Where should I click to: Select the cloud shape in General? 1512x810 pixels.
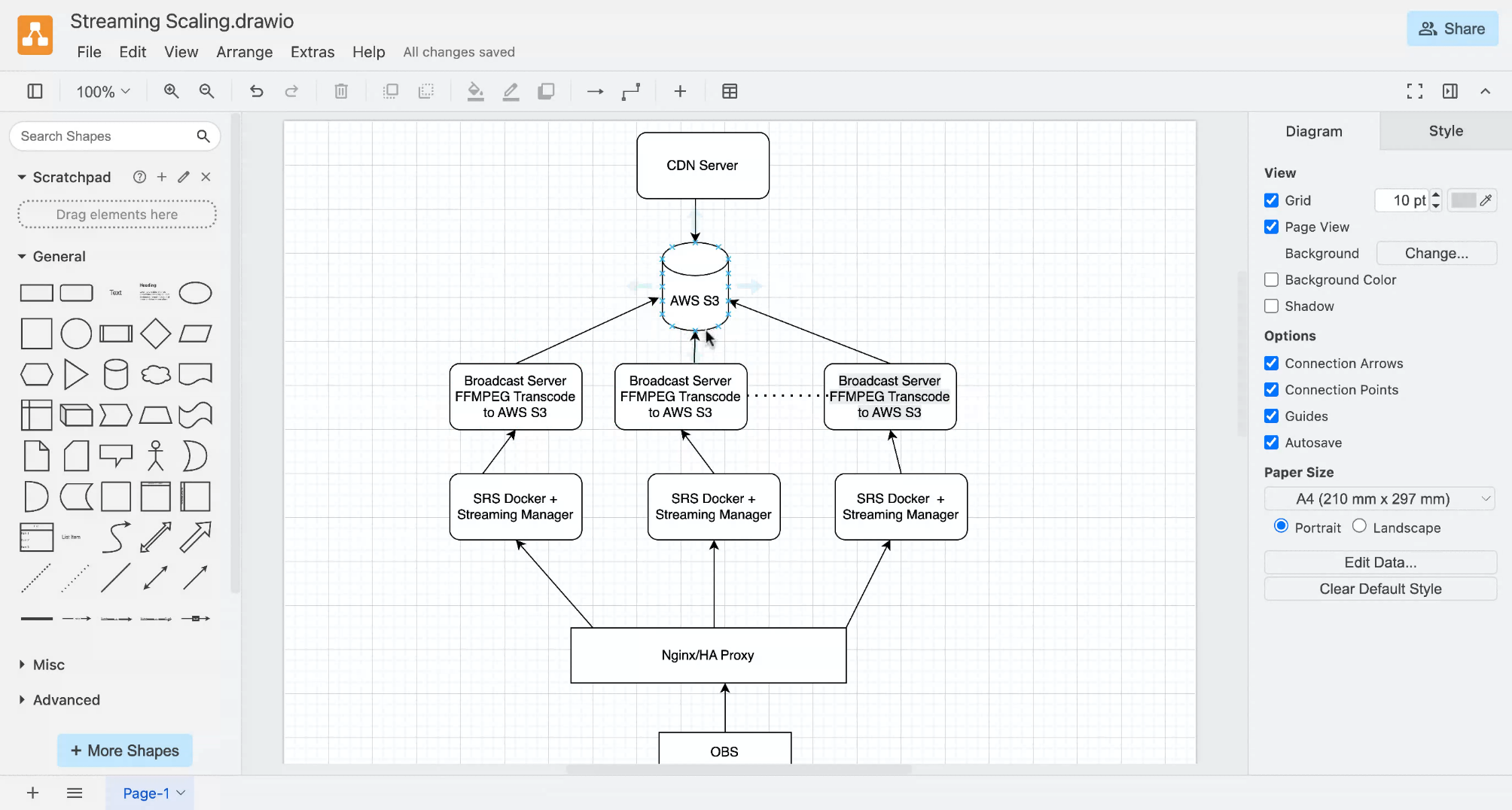(x=156, y=374)
